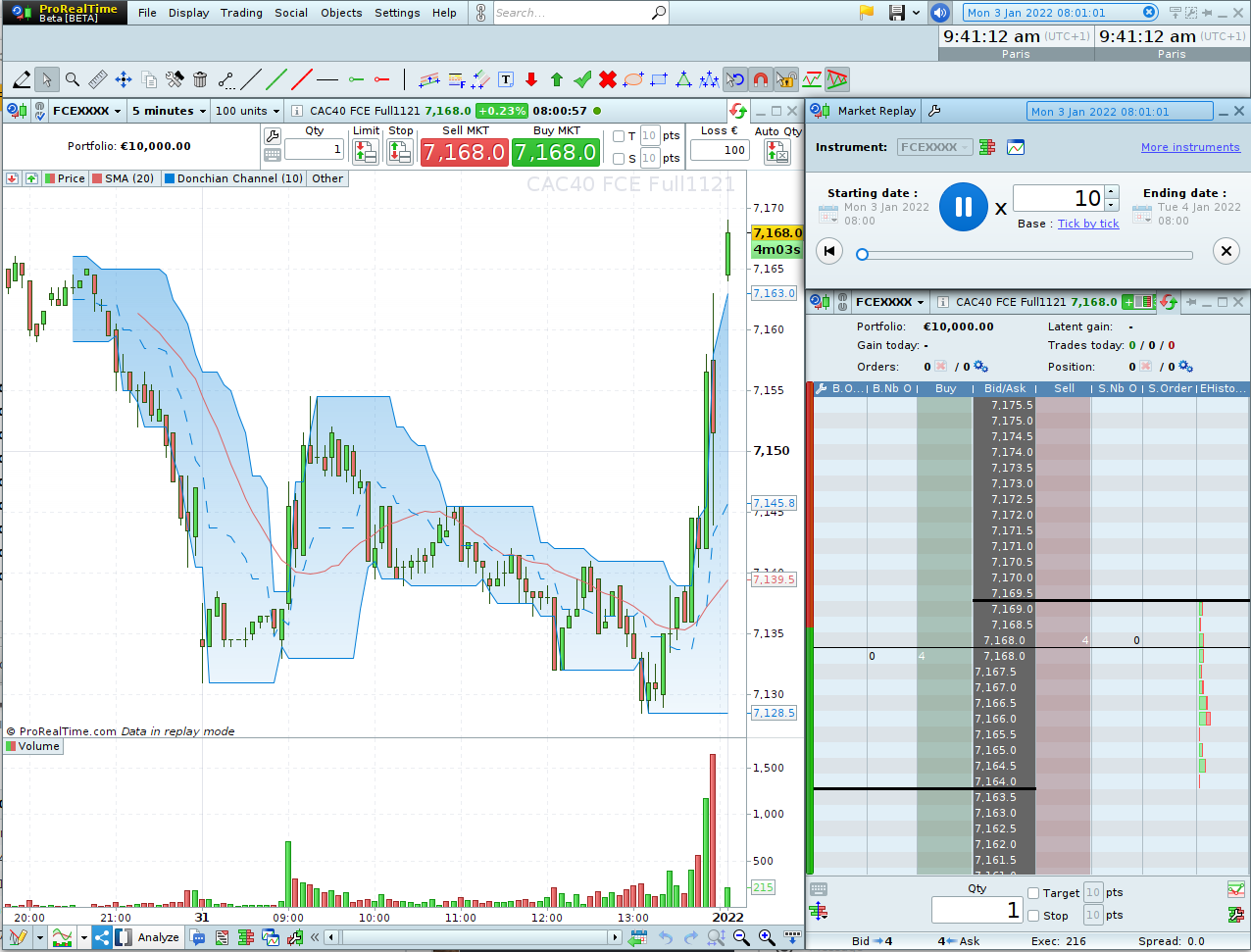Toggle the magnet snap tool
Screen dimensions: 1251x952
pos(760,79)
